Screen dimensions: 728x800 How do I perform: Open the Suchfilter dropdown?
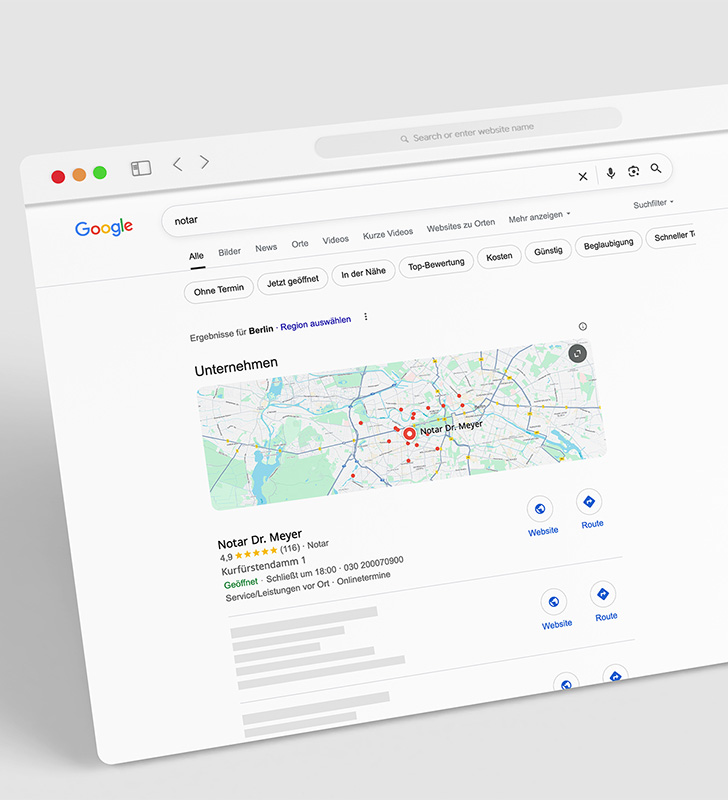point(653,204)
